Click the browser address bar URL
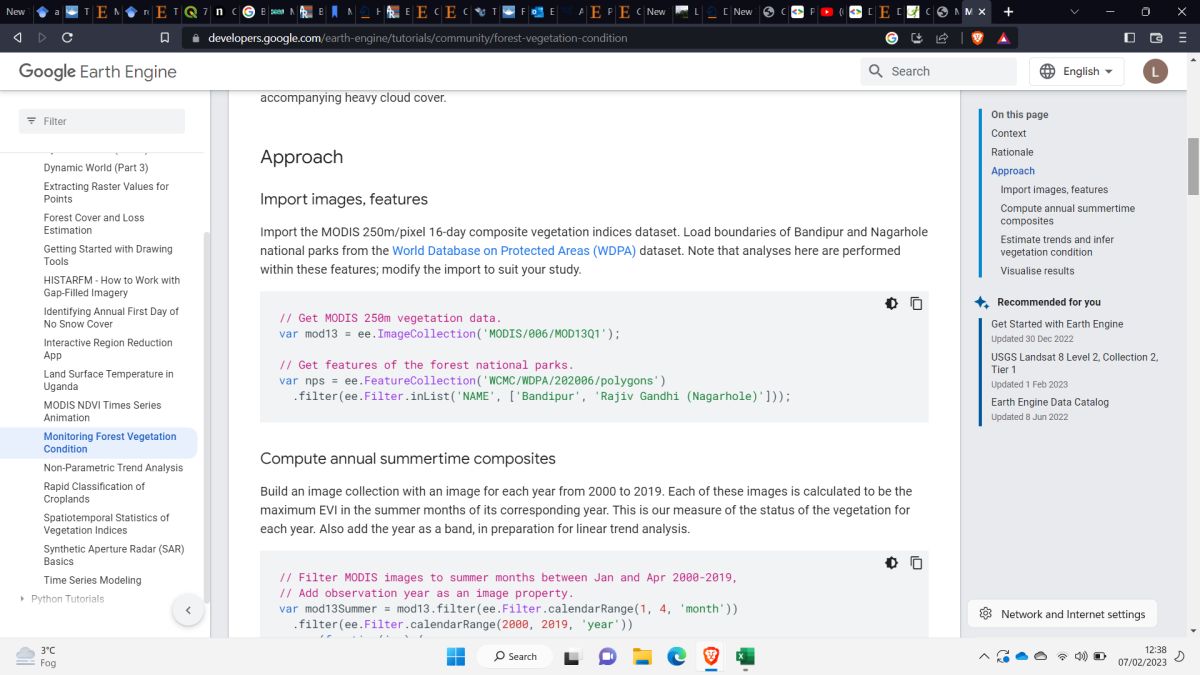Screen dimensions: 1200x675 click(417, 38)
